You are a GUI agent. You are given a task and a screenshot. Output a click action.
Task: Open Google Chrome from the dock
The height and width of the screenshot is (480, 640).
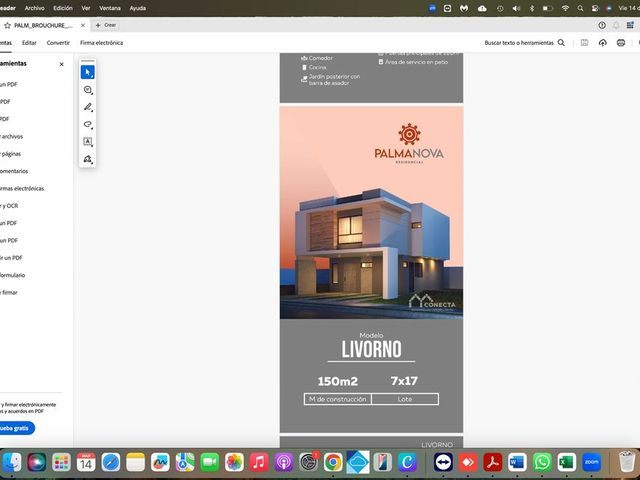333,462
